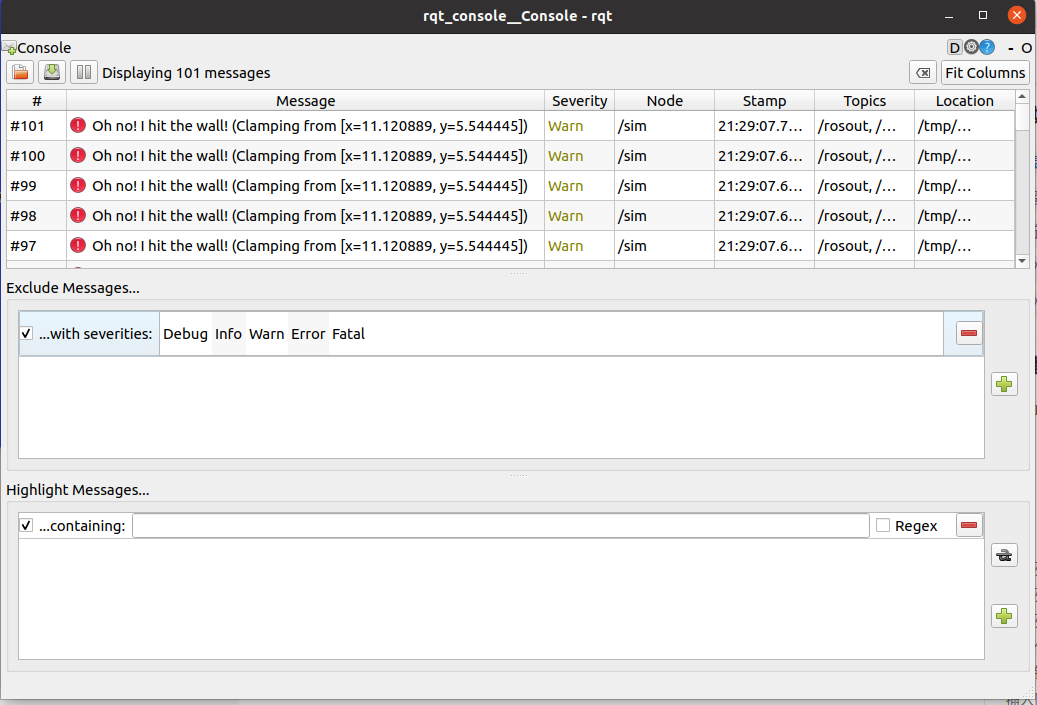Viewport: 1037px width, 705px height.
Task: Clear all messages with the clear icon
Action: (923, 73)
